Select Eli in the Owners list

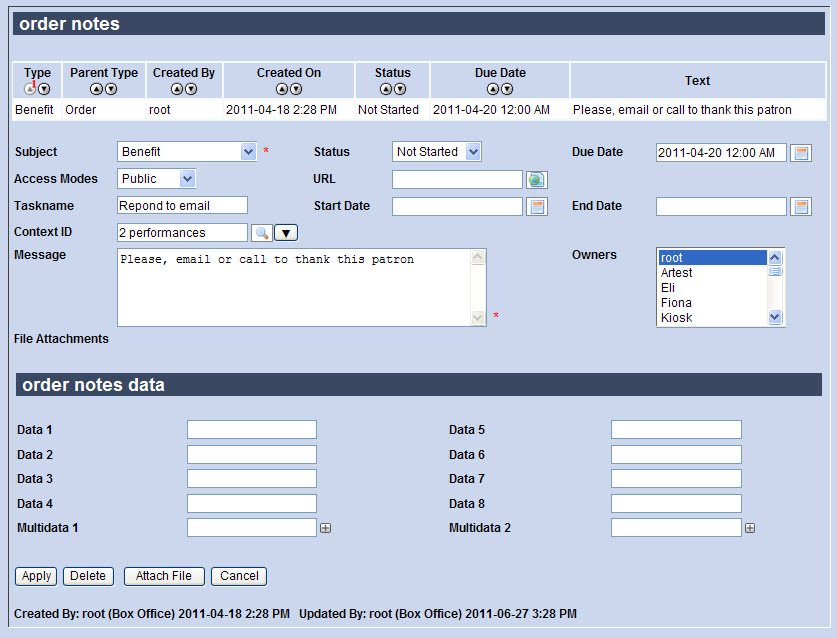pos(713,288)
